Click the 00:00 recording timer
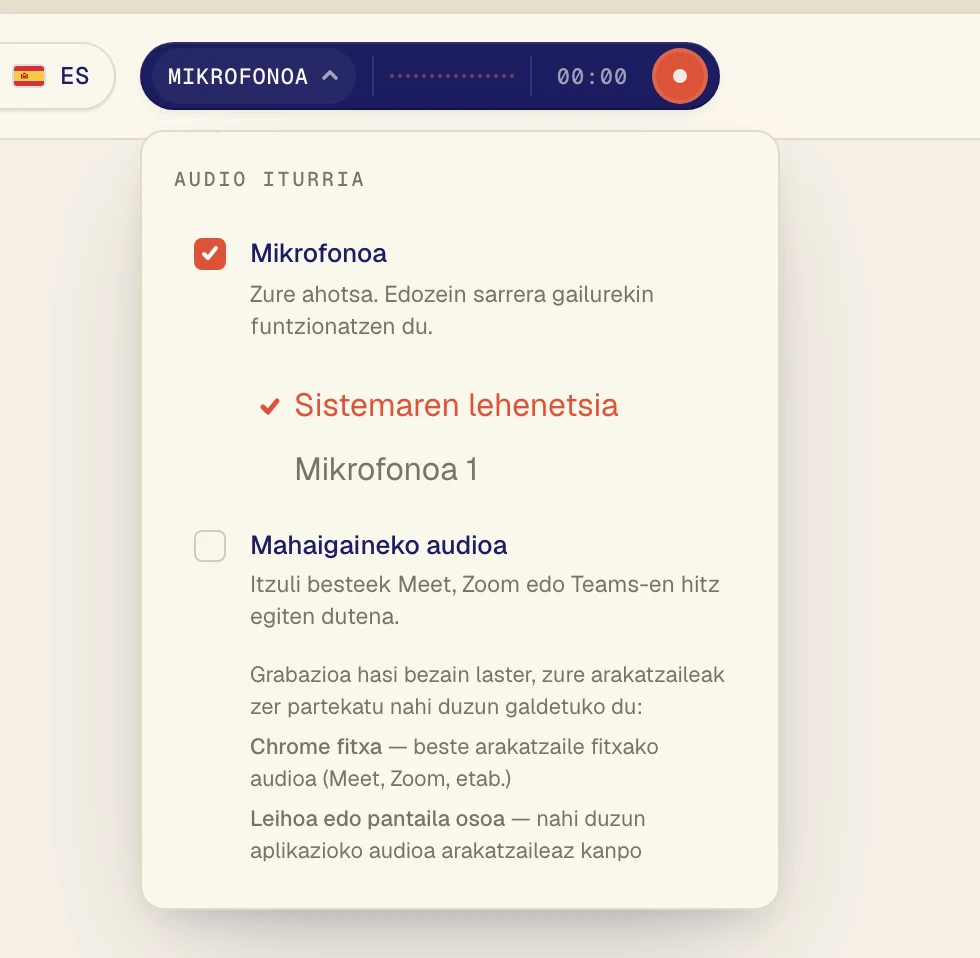980x958 pixels. [592, 77]
